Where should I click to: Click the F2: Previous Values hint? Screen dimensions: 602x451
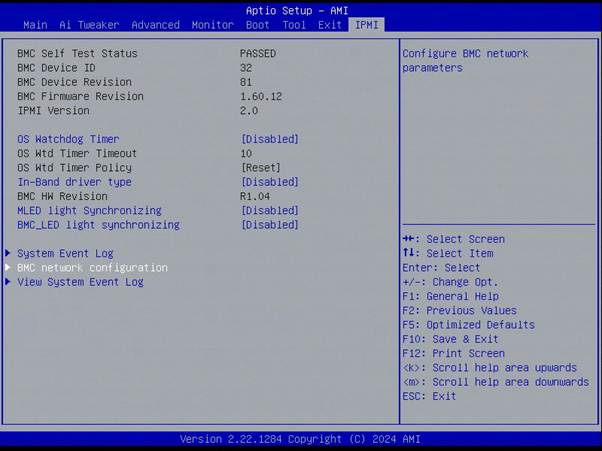pos(460,311)
